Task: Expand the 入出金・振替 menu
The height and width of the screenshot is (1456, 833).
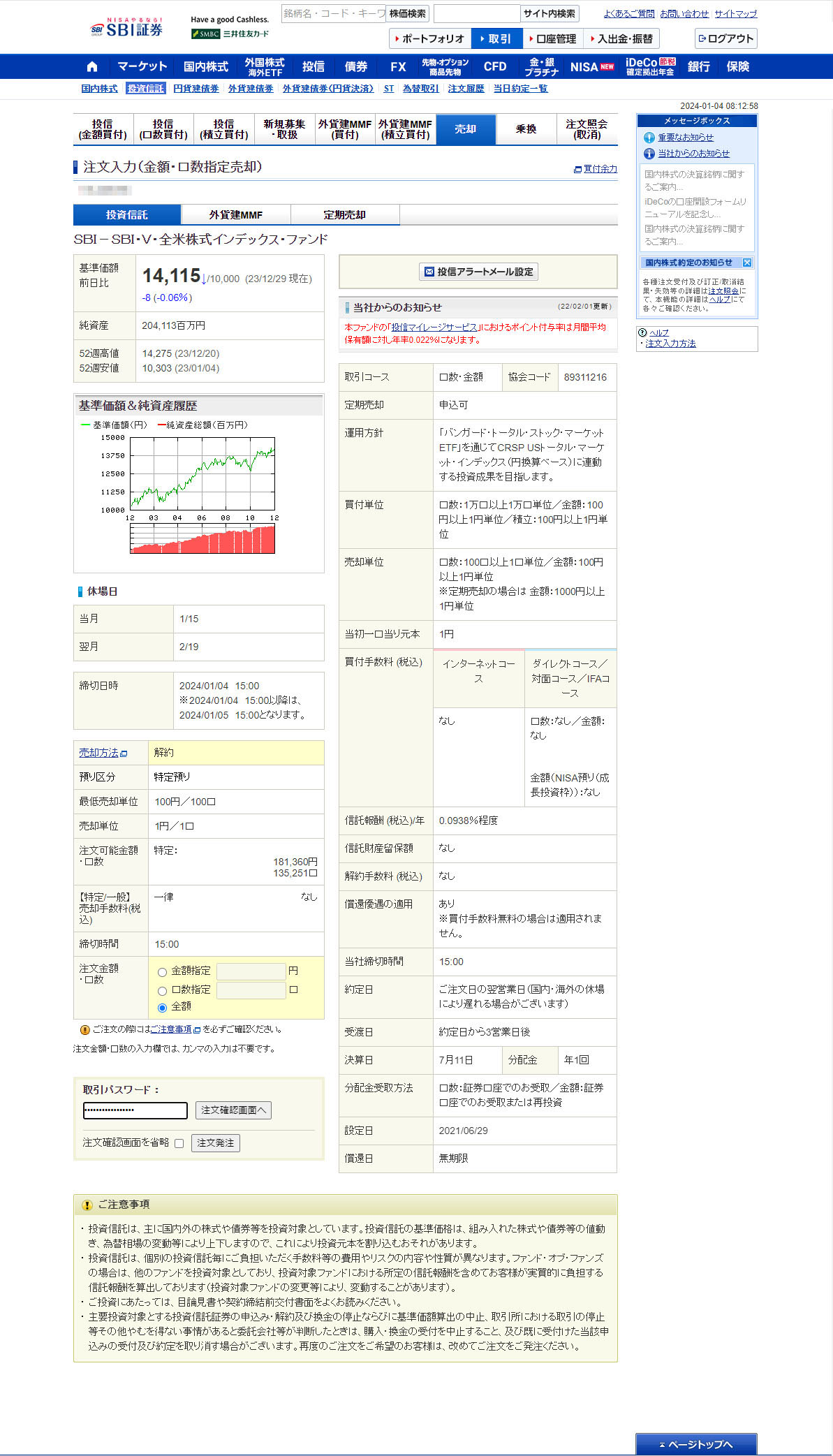Action: click(621, 39)
